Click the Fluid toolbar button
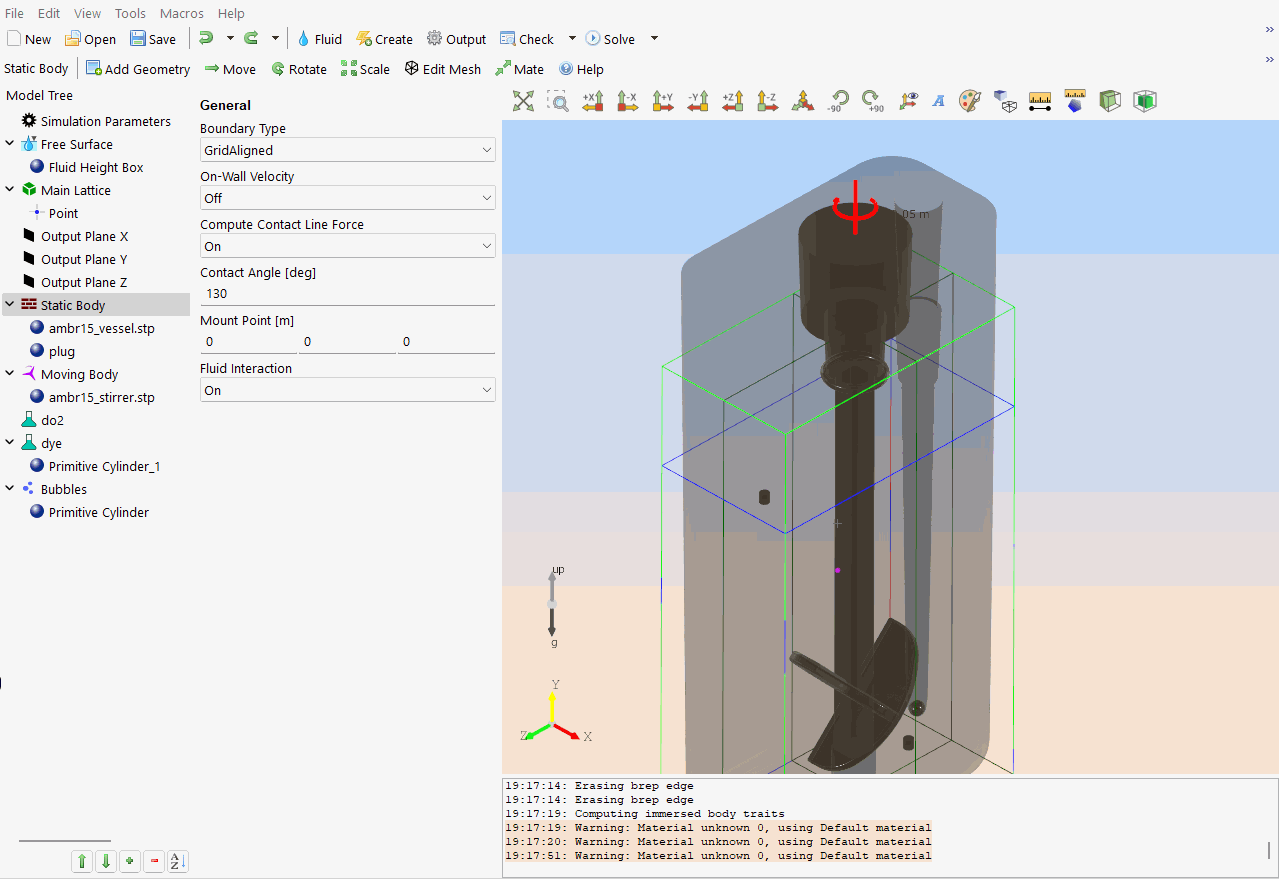1279x879 pixels. click(x=319, y=38)
